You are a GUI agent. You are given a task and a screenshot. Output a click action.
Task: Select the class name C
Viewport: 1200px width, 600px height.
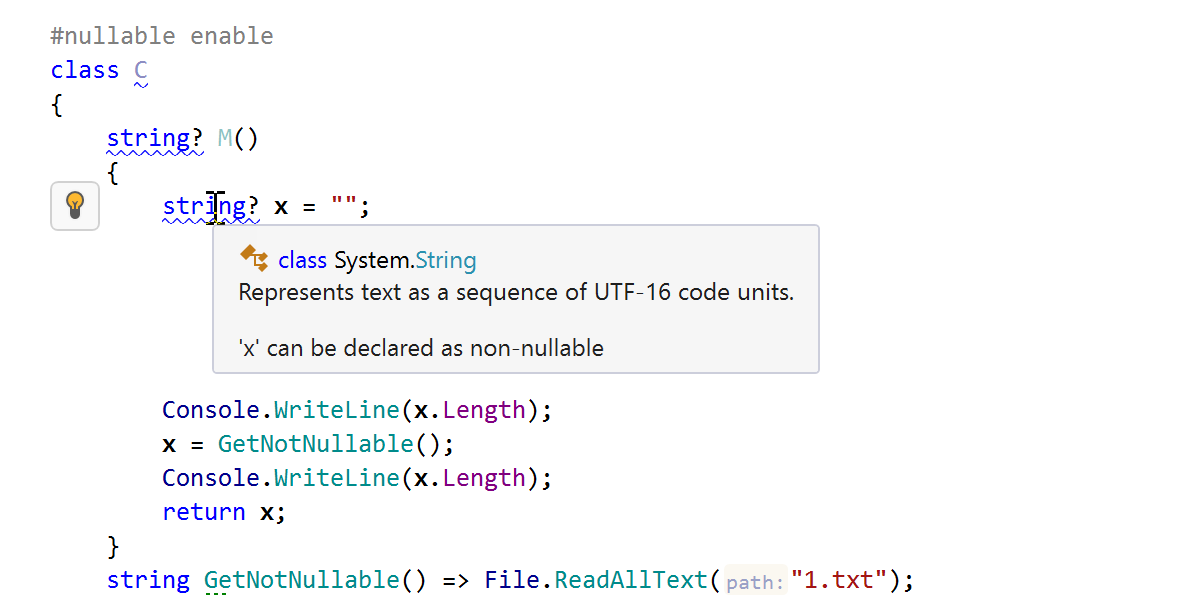point(141,71)
